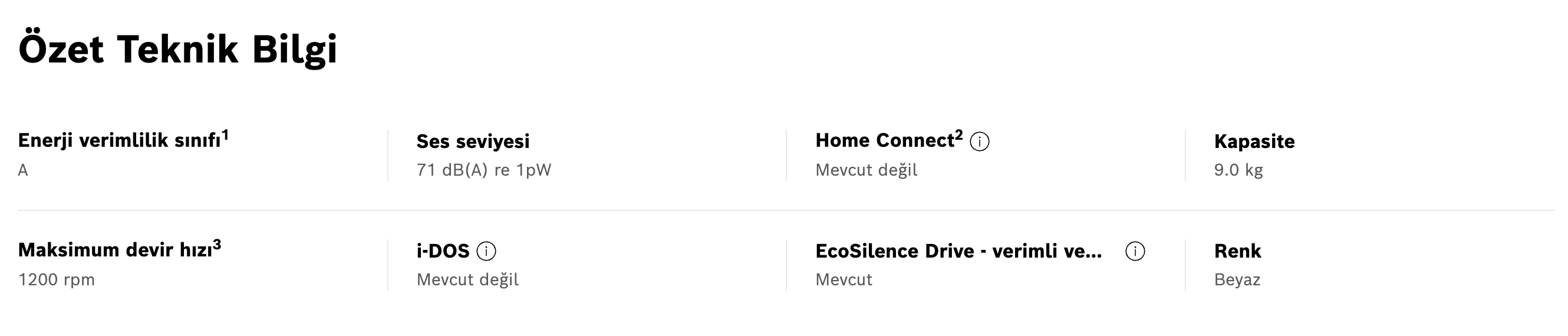Open the Home Connect info icon
1568x336 pixels.
(979, 142)
